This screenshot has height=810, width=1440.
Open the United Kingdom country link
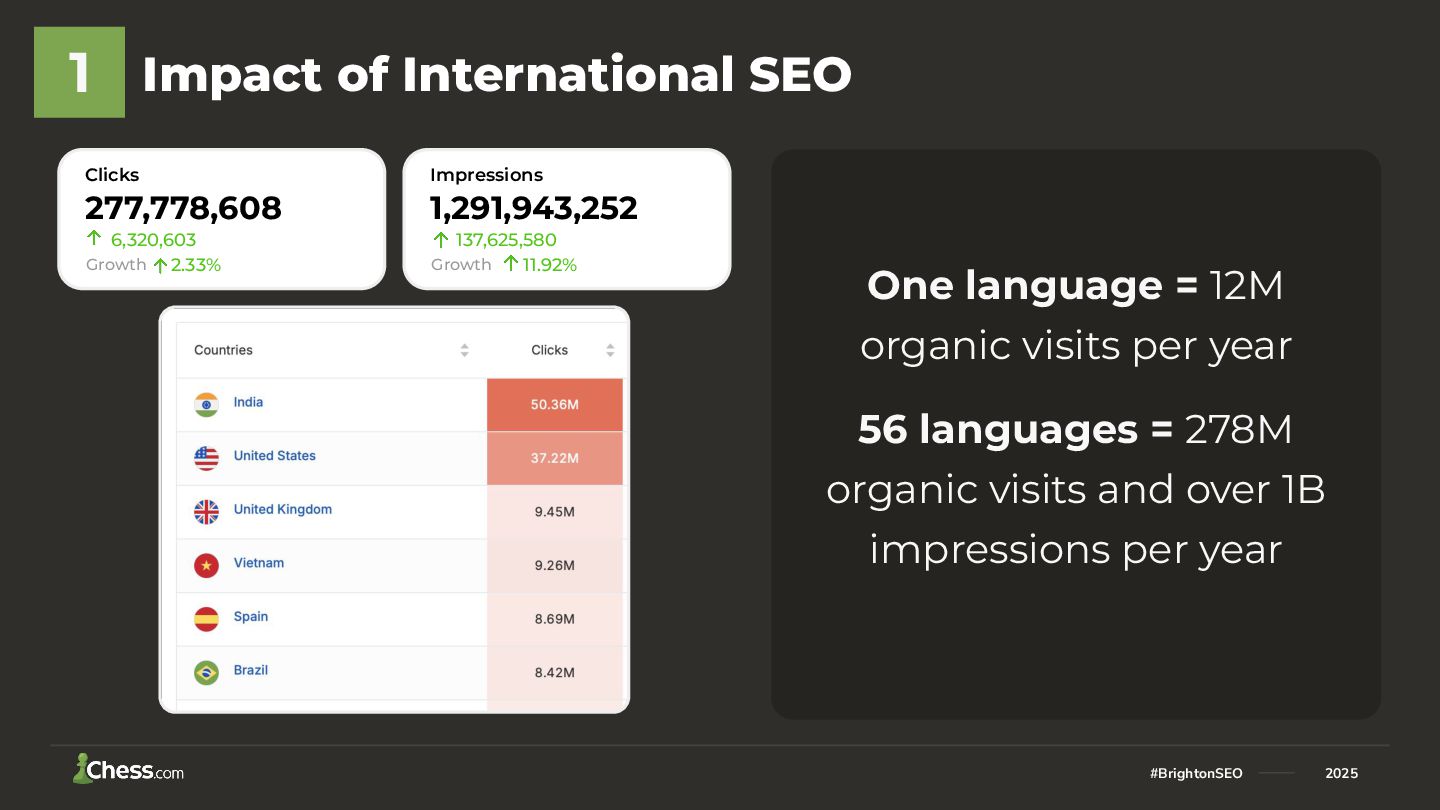[282, 509]
